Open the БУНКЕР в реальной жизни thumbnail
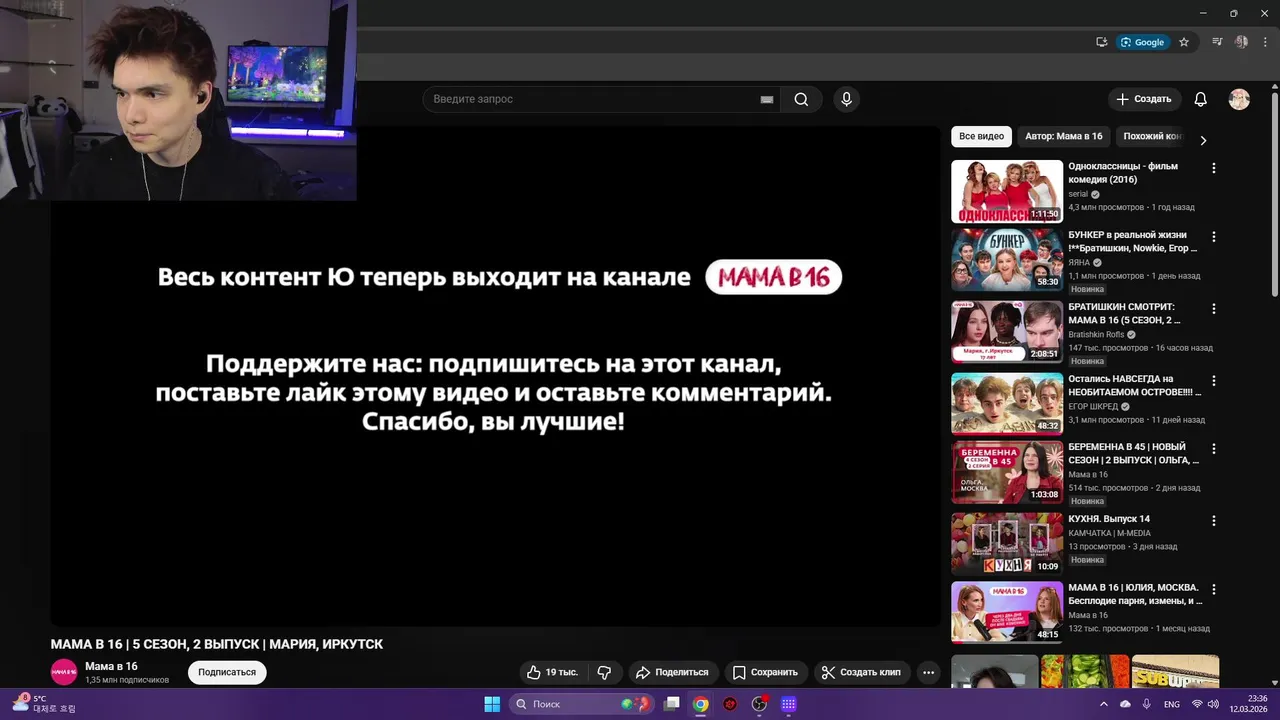The width and height of the screenshot is (1280, 720). click(1007, 260)
